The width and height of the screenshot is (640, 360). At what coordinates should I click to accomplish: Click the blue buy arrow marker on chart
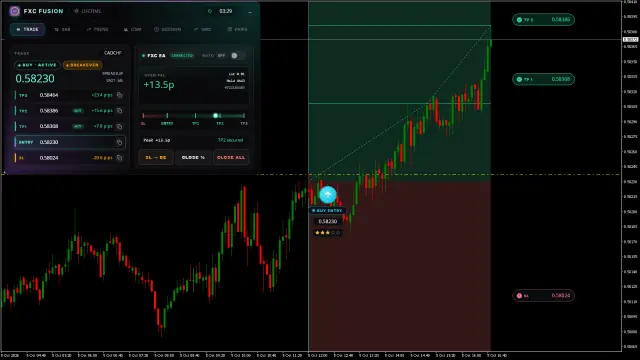pos(328,195)
